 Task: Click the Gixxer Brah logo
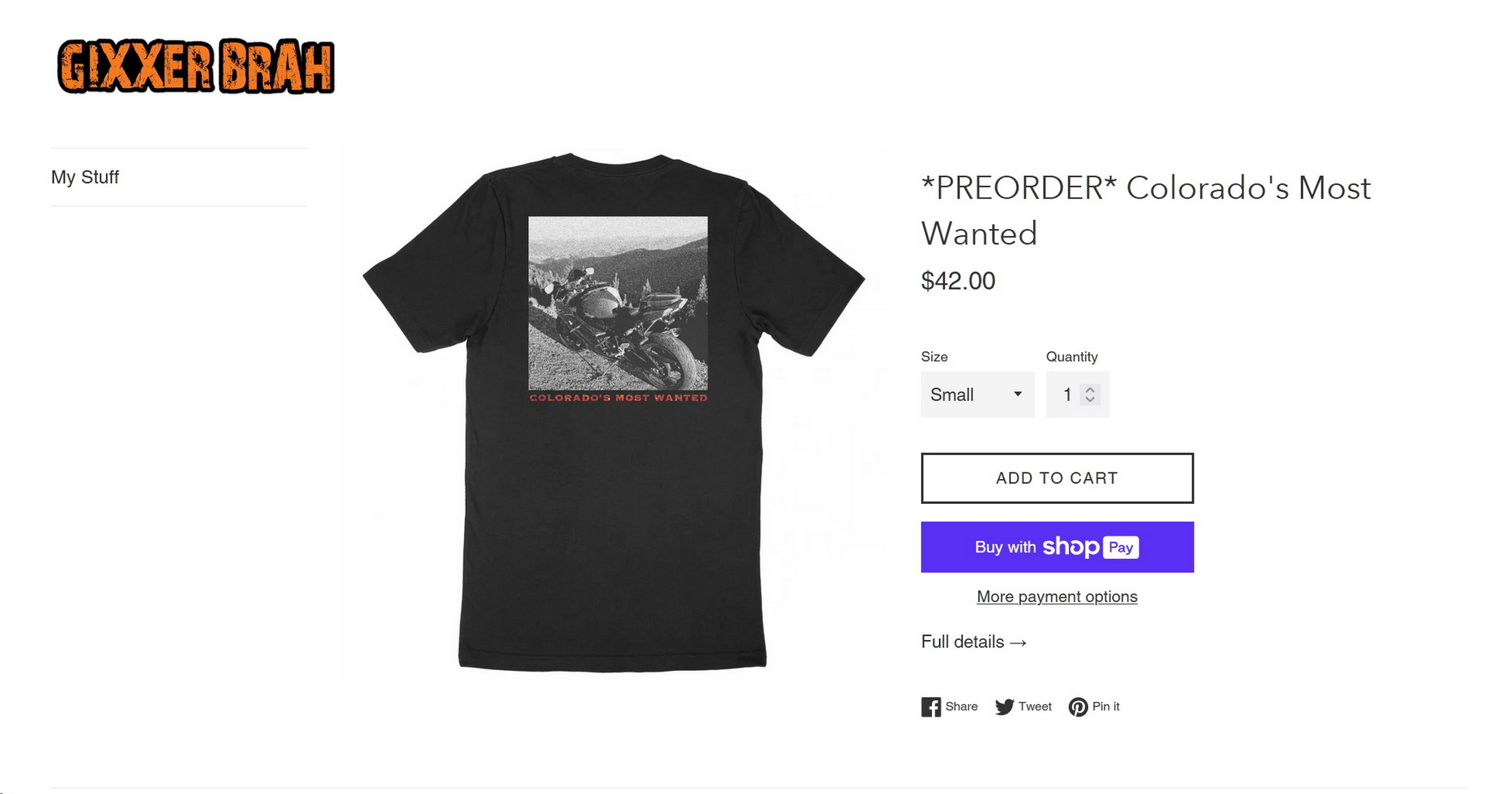click(x=196, y=66)
